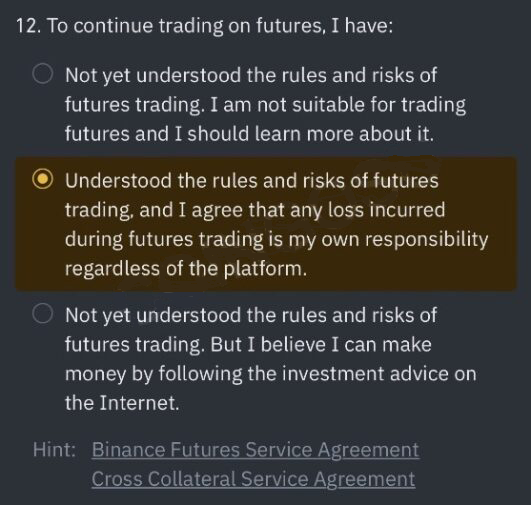531x505 pixels.
Task: Click the line 'during futures trading is my own responsibility'
Action: [x=276, y=240]
